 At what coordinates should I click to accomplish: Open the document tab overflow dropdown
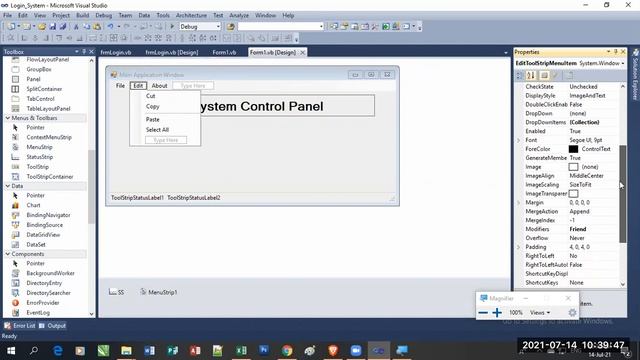pyautogui.click(x=506, y=53)
